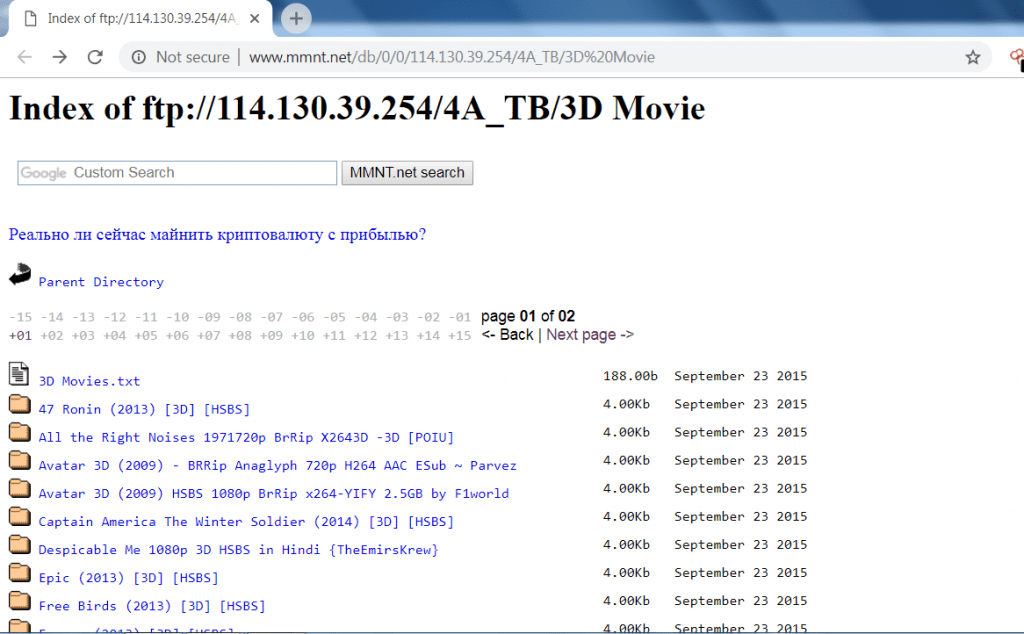Image resolution: width=1024 pixels, height=634 pixels.
Task: Click the browser forward arrow icon
Action: click(60, 57)
